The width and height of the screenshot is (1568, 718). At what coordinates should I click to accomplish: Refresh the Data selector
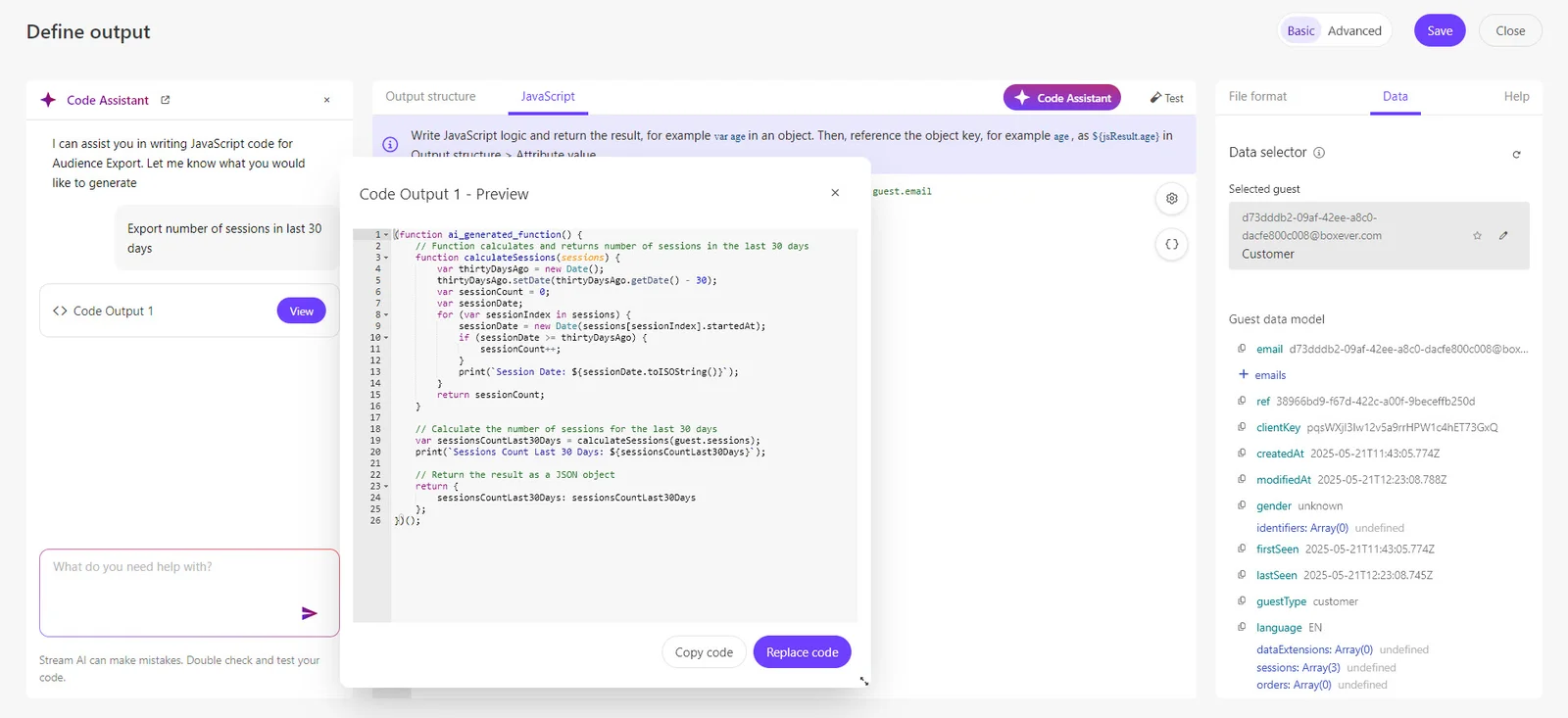coord(1516,154)
